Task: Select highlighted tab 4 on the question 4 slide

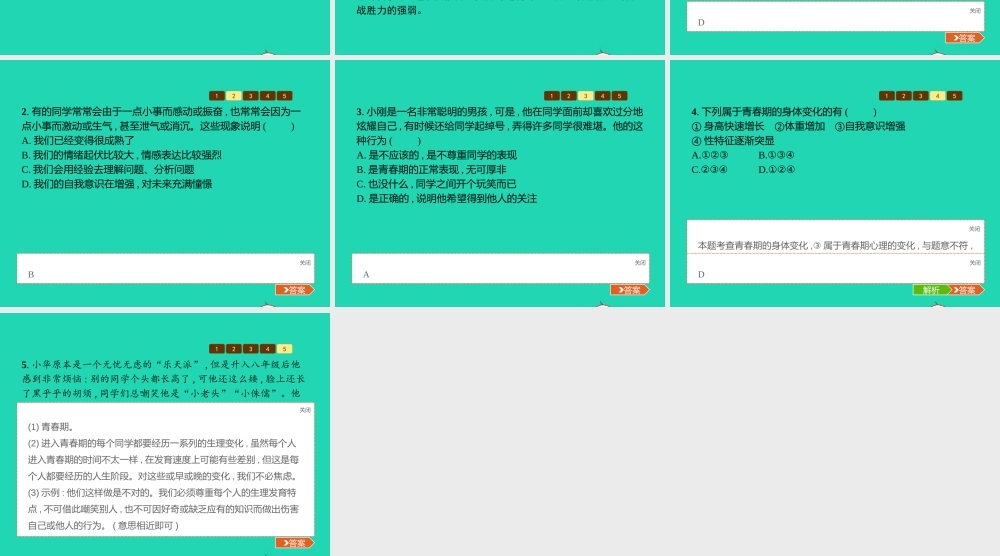Action: tap(938, 96)
